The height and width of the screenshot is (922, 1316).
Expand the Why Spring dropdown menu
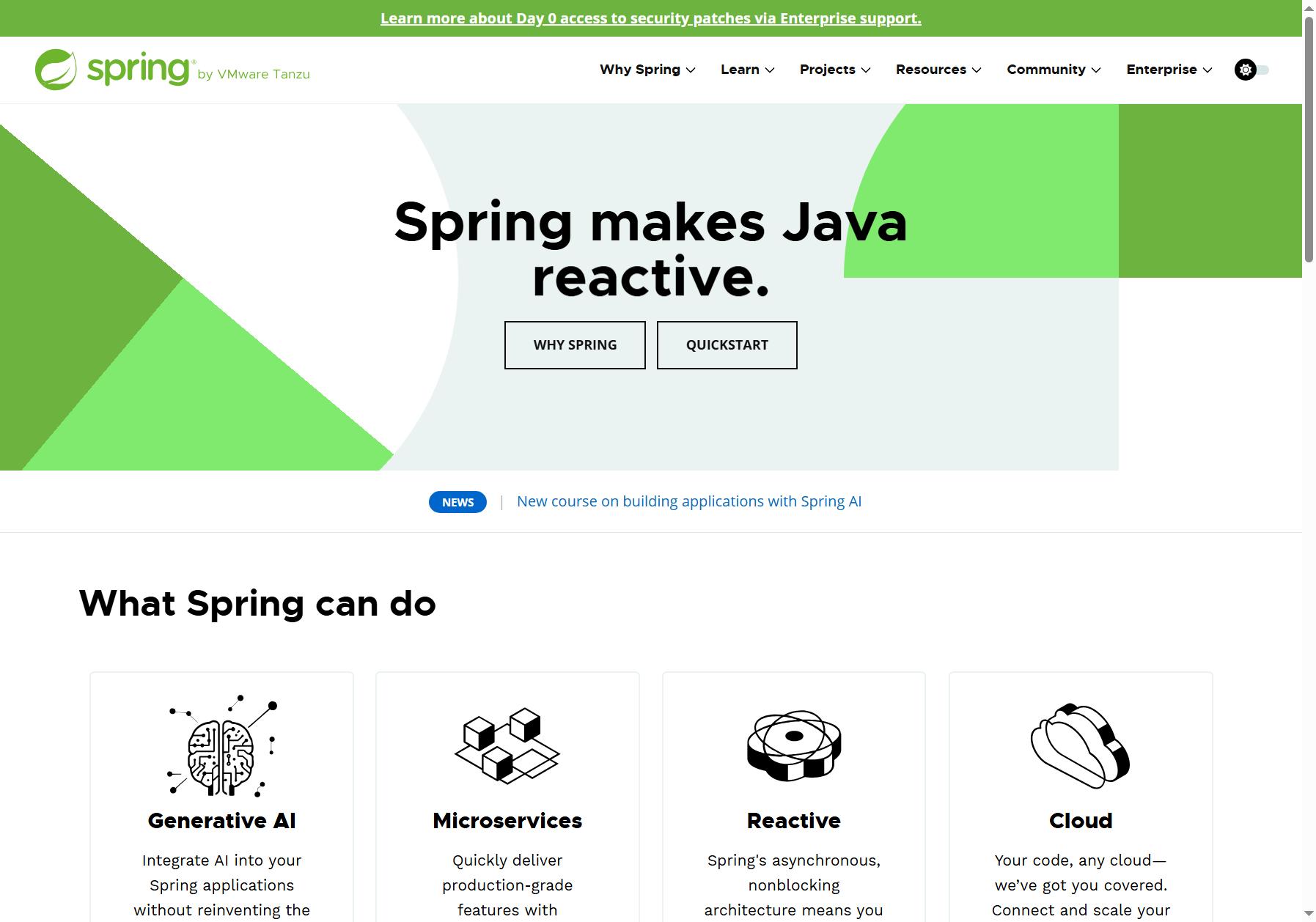point(647,70)
